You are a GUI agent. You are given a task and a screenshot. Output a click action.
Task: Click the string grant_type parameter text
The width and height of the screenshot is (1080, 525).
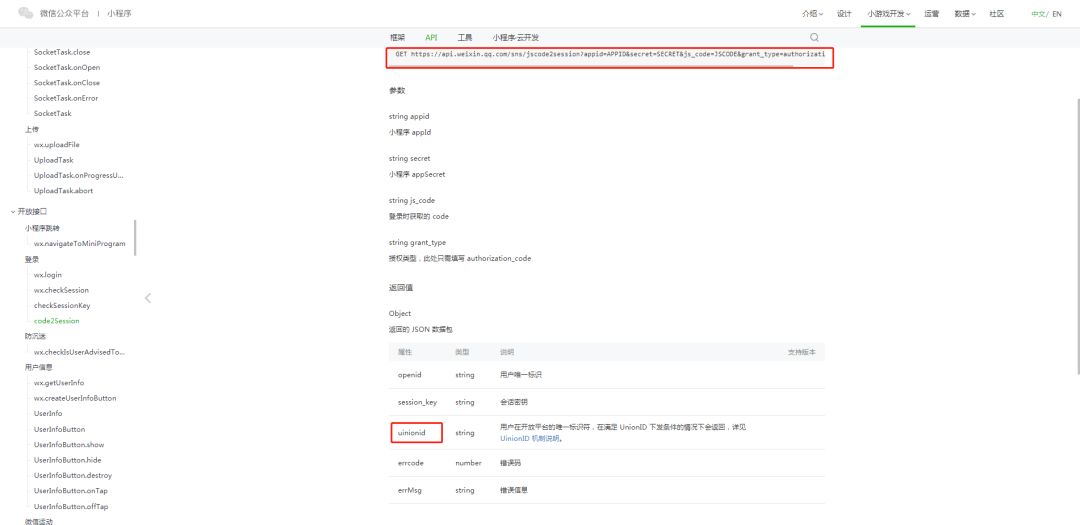pos(417,243)
